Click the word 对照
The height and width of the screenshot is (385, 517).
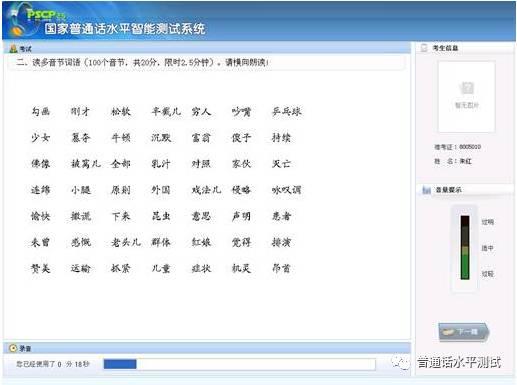pos(201,164)
